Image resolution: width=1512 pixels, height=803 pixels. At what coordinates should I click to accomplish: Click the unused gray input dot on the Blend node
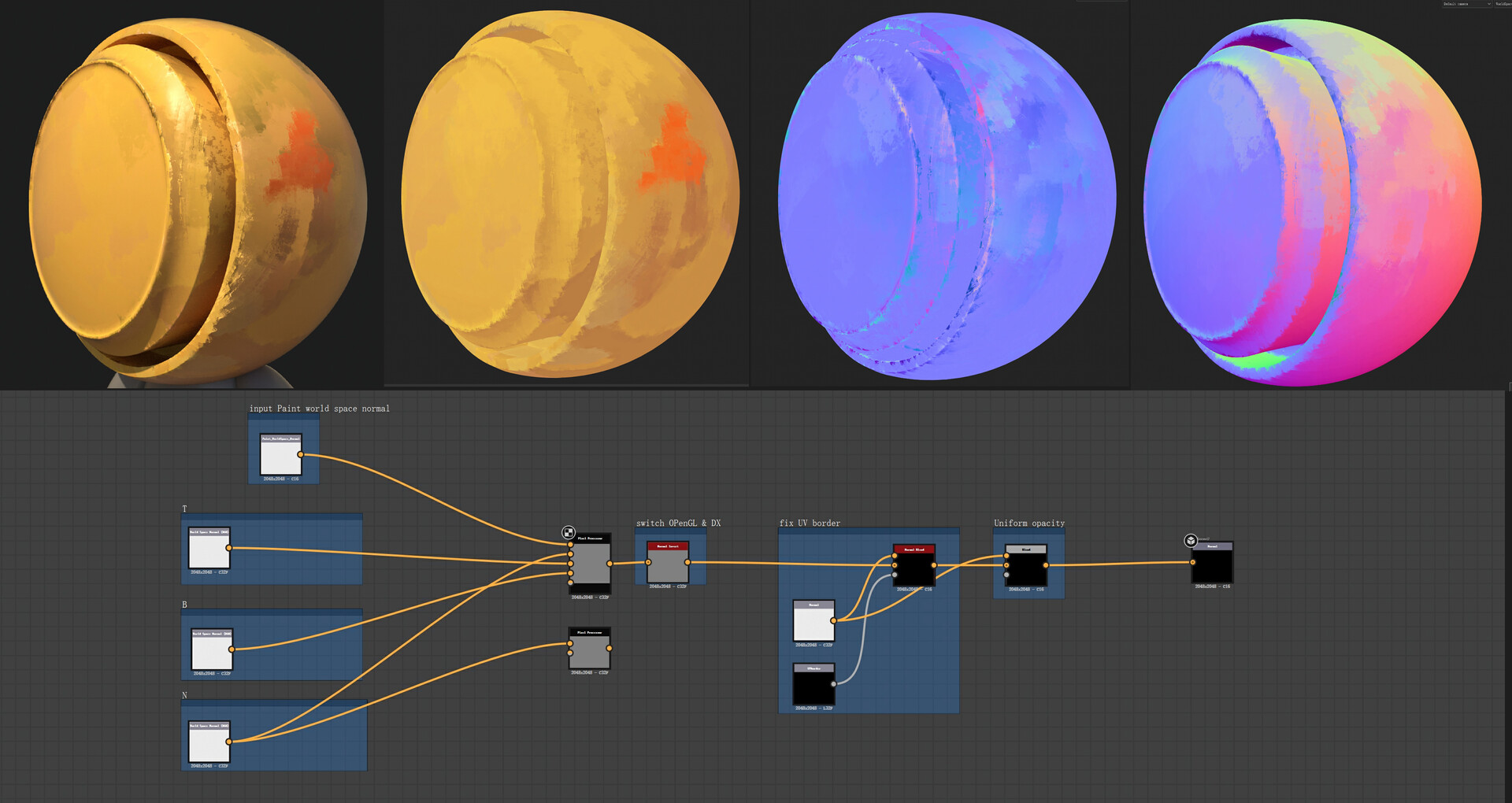[1006, 575]
